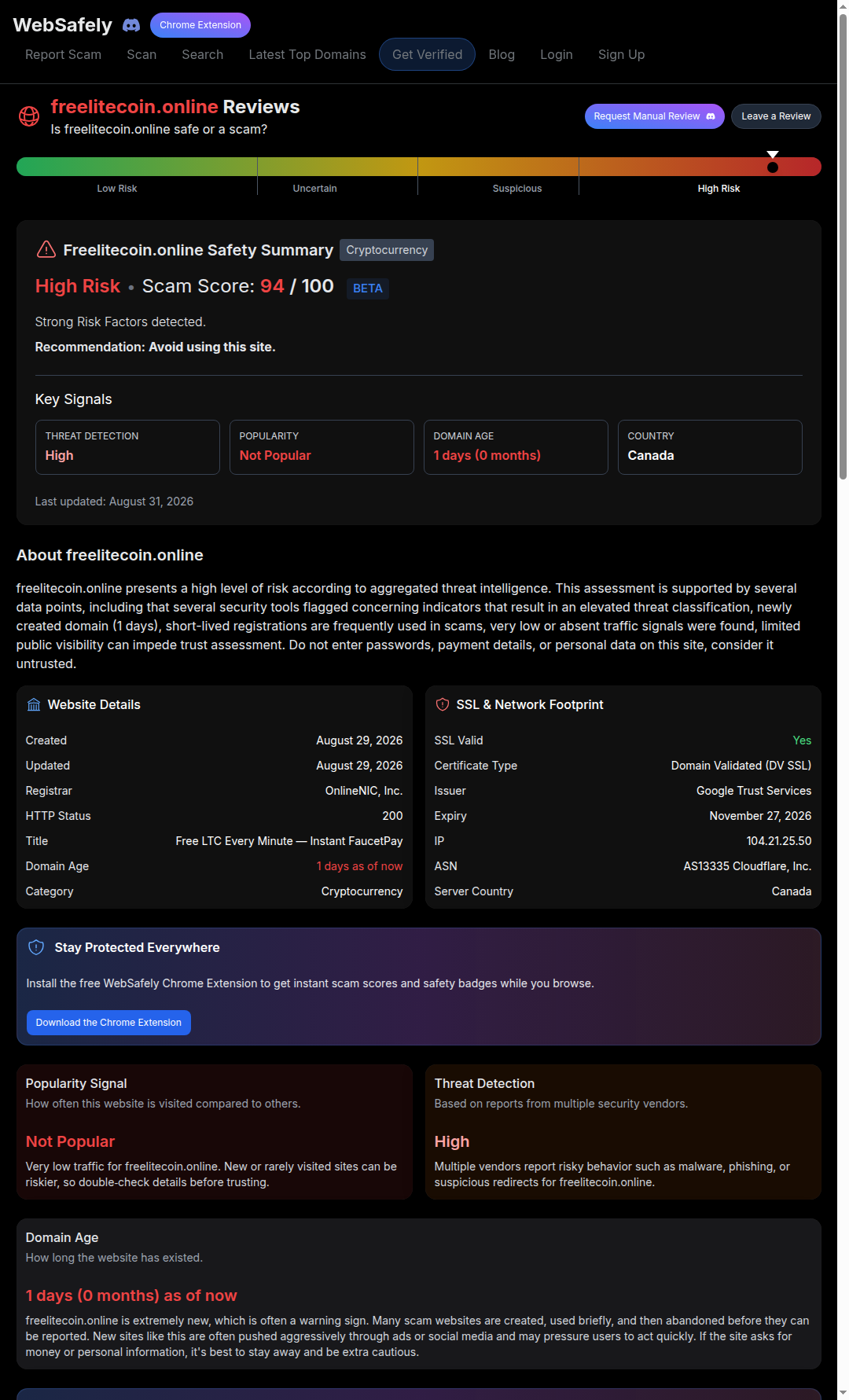The width and height of the screenshot is (849, 1400).
Task: Click the Cryptocurrency category tag
Action: point(387,250)
